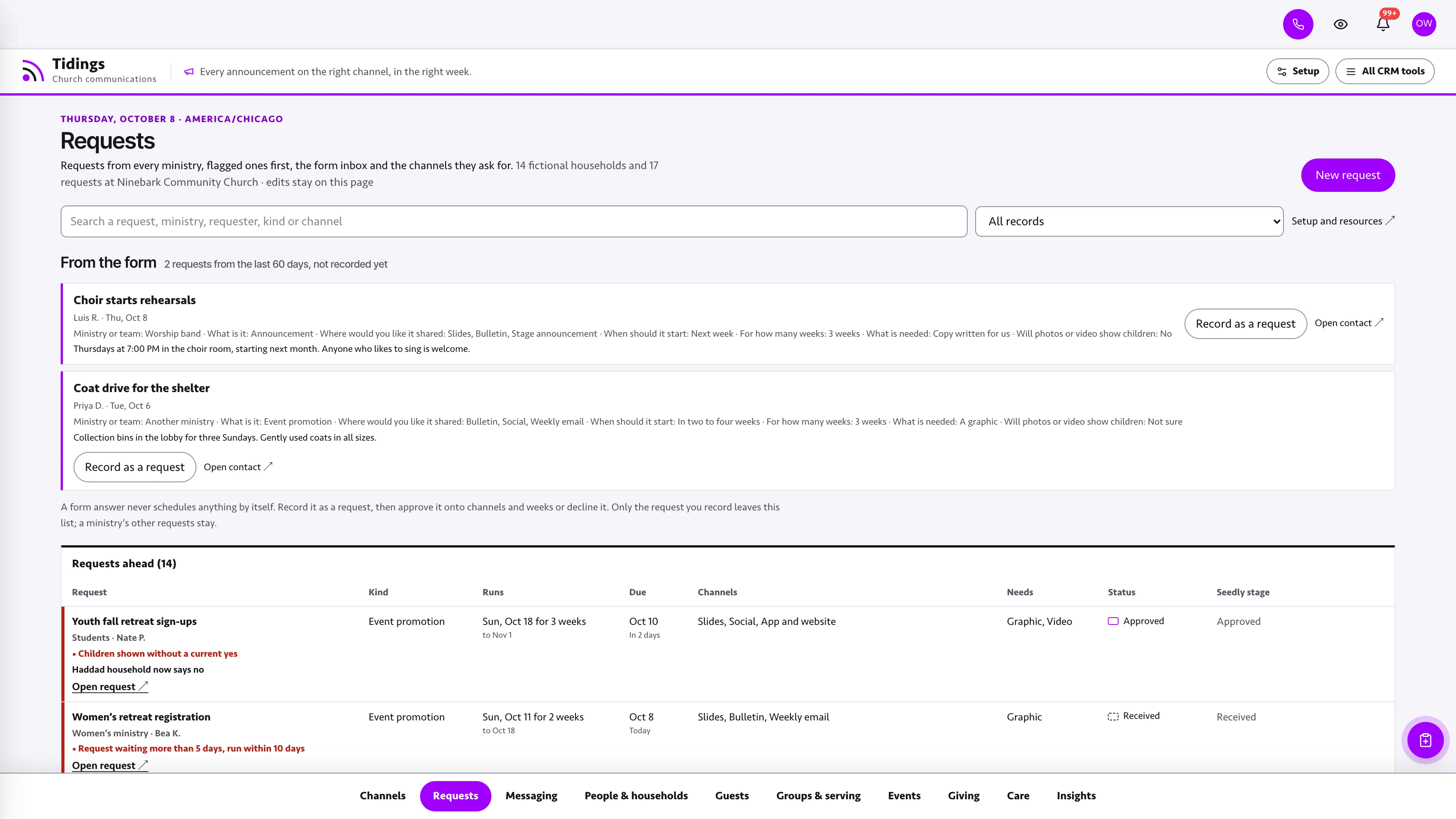Viewport: 1456px width, 819px height.
Task: Open the People & households tab
Action: (x=636, y=796)
